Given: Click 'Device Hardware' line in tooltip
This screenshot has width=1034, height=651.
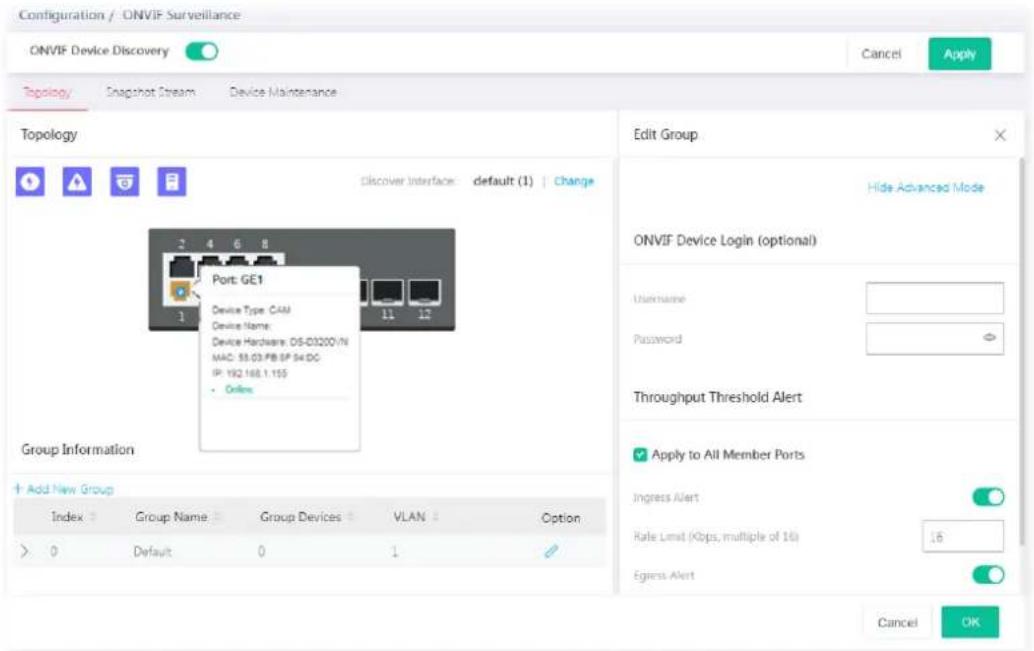Looking at the screenshot, I should click(280, 342).
